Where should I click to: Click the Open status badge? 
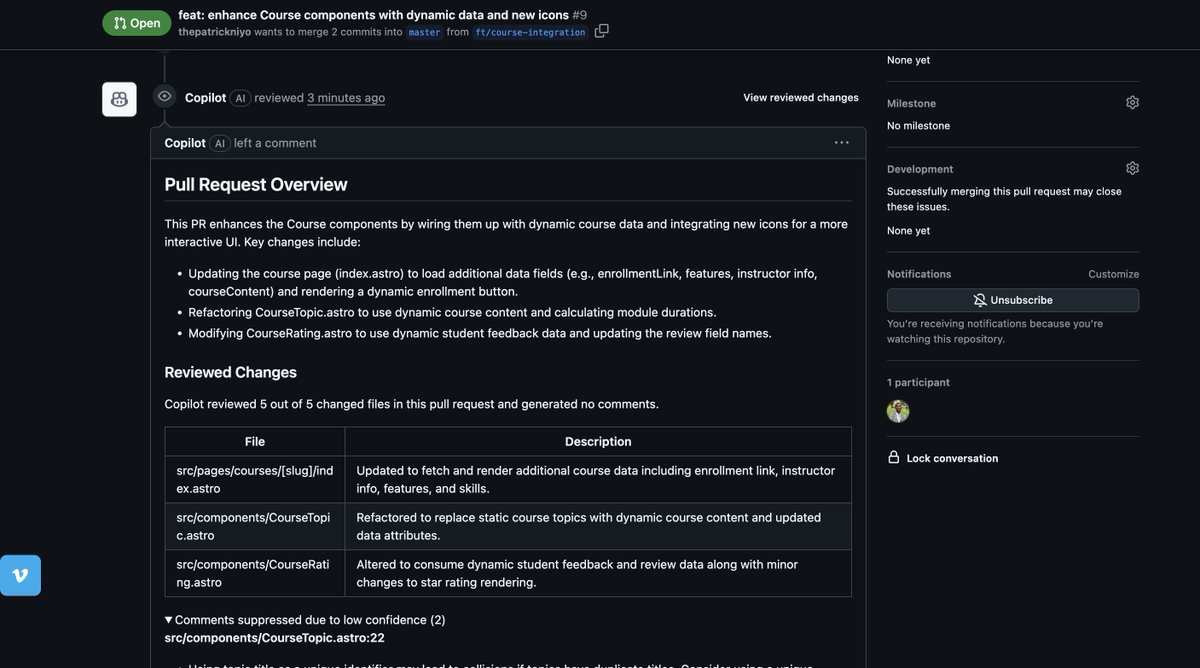coord(137,23)
